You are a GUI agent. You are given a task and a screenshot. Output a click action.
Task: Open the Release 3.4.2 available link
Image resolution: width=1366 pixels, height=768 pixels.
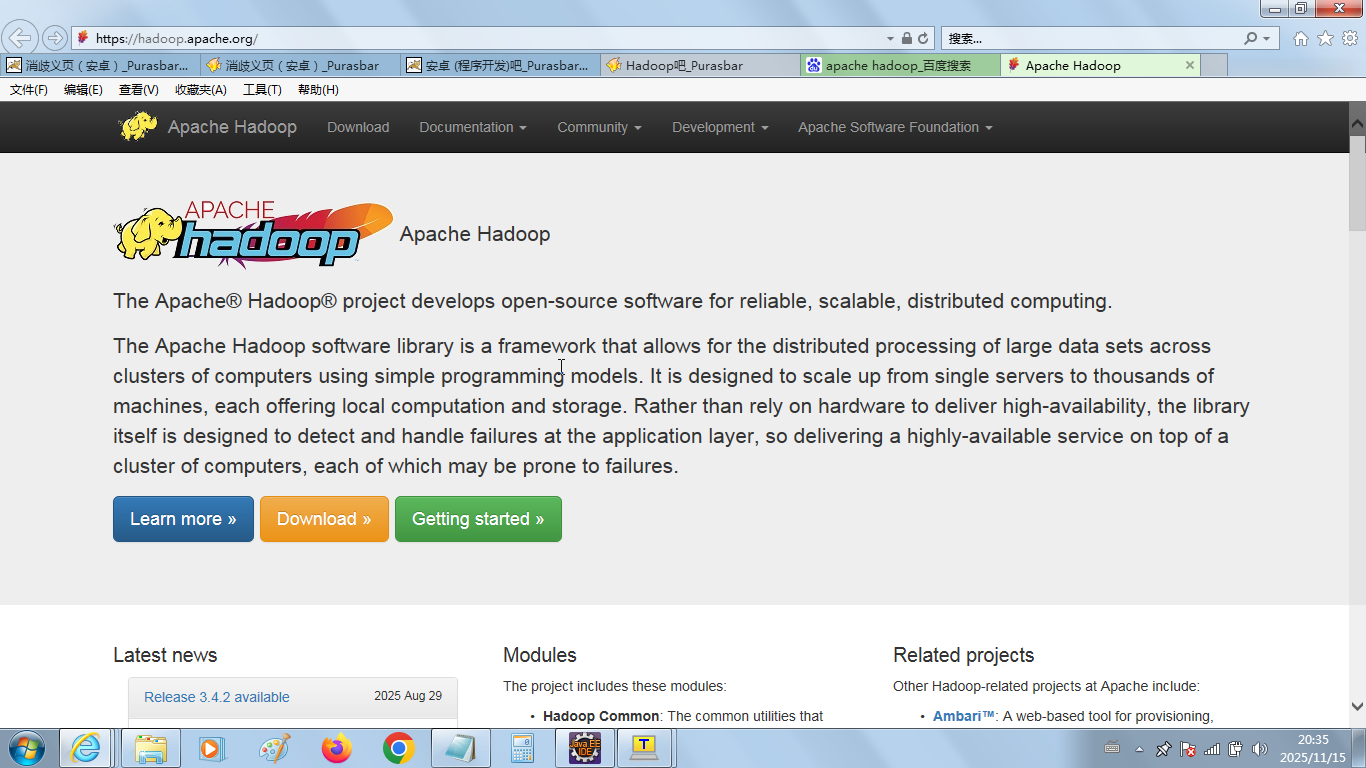pyautogui.click(x=217, y=697)
